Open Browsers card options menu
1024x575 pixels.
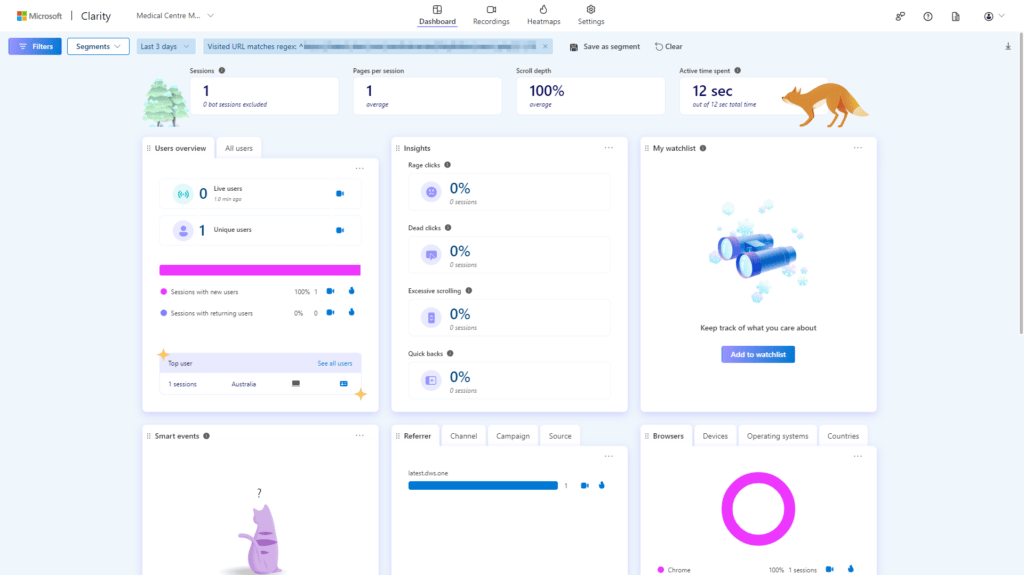(x=857, y=456)
